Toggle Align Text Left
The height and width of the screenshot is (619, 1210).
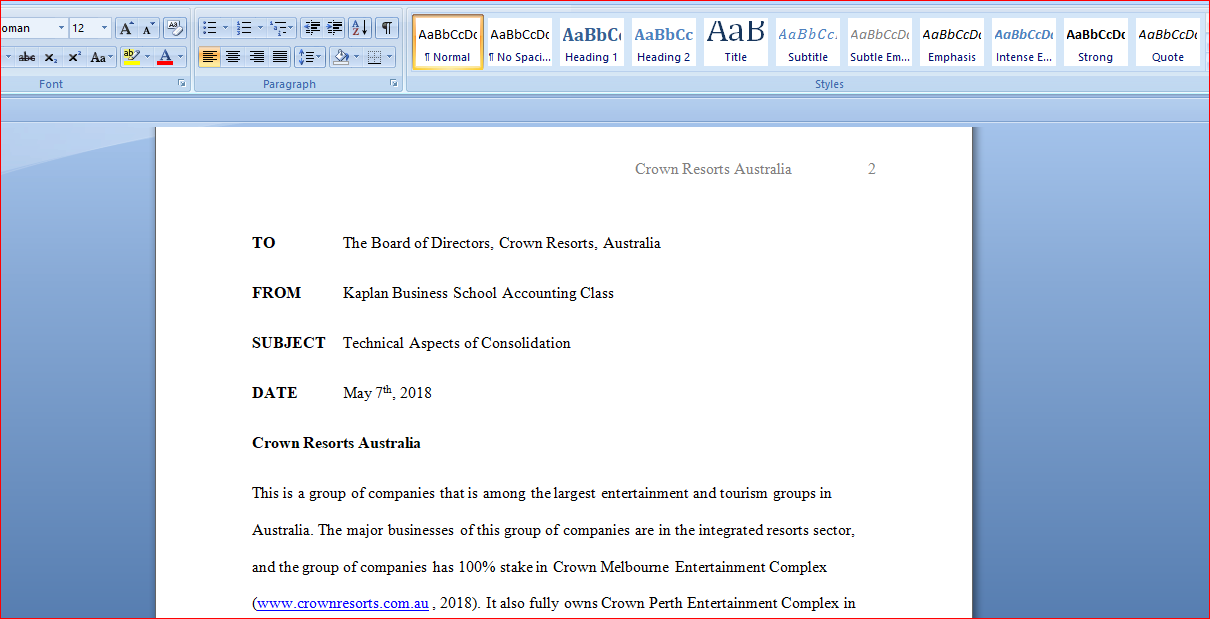pyautogui.click(x=209, y=57)
